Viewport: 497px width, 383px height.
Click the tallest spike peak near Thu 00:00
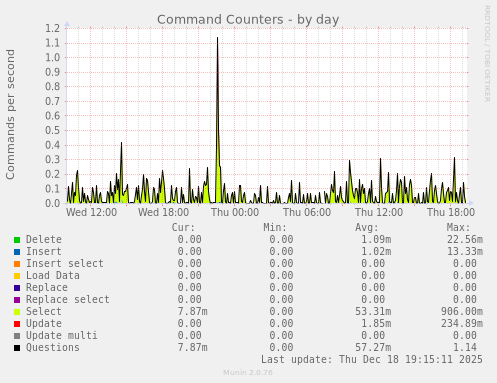pos(218,38)
